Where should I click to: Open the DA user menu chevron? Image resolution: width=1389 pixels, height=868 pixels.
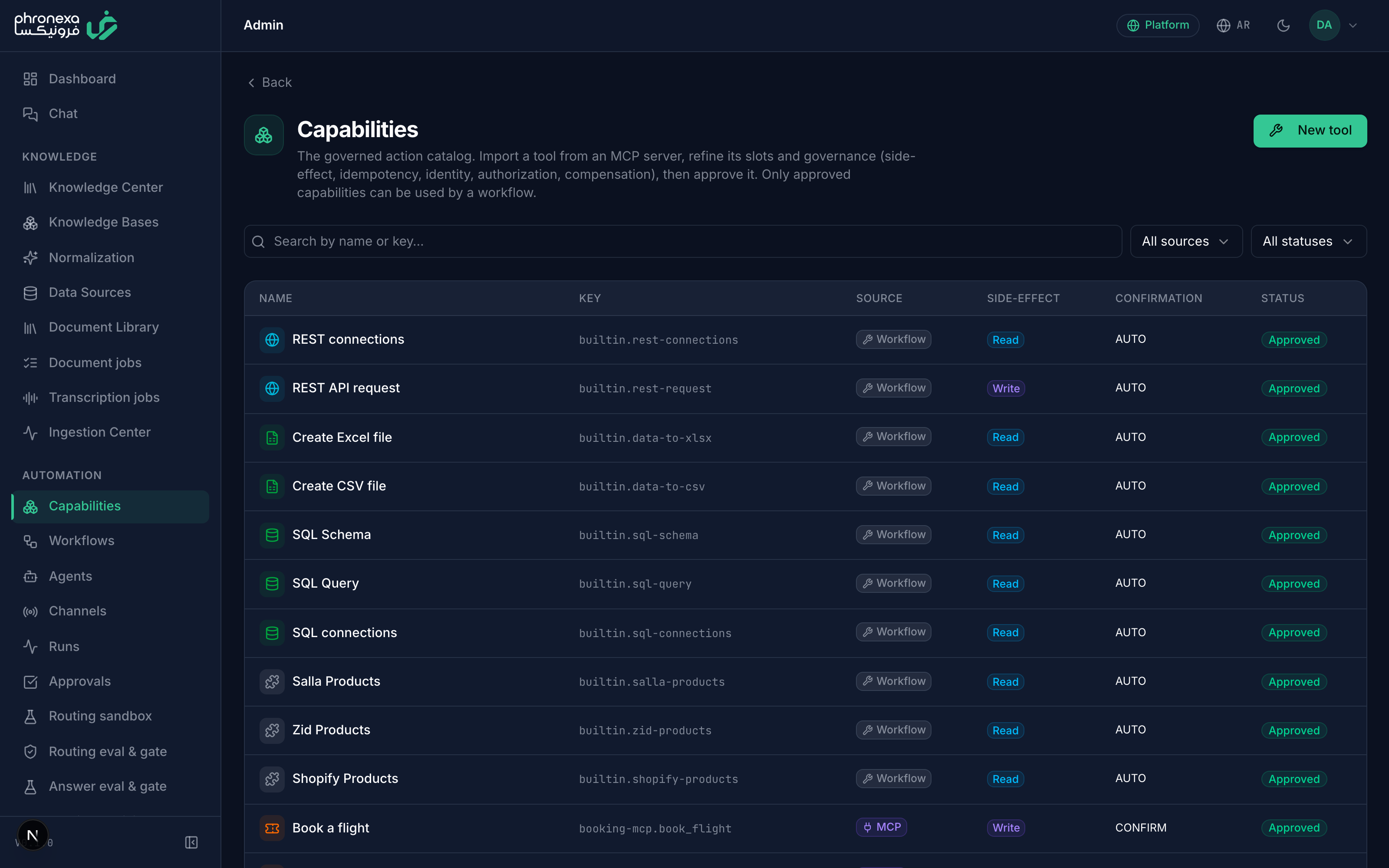pos(1353,25)
